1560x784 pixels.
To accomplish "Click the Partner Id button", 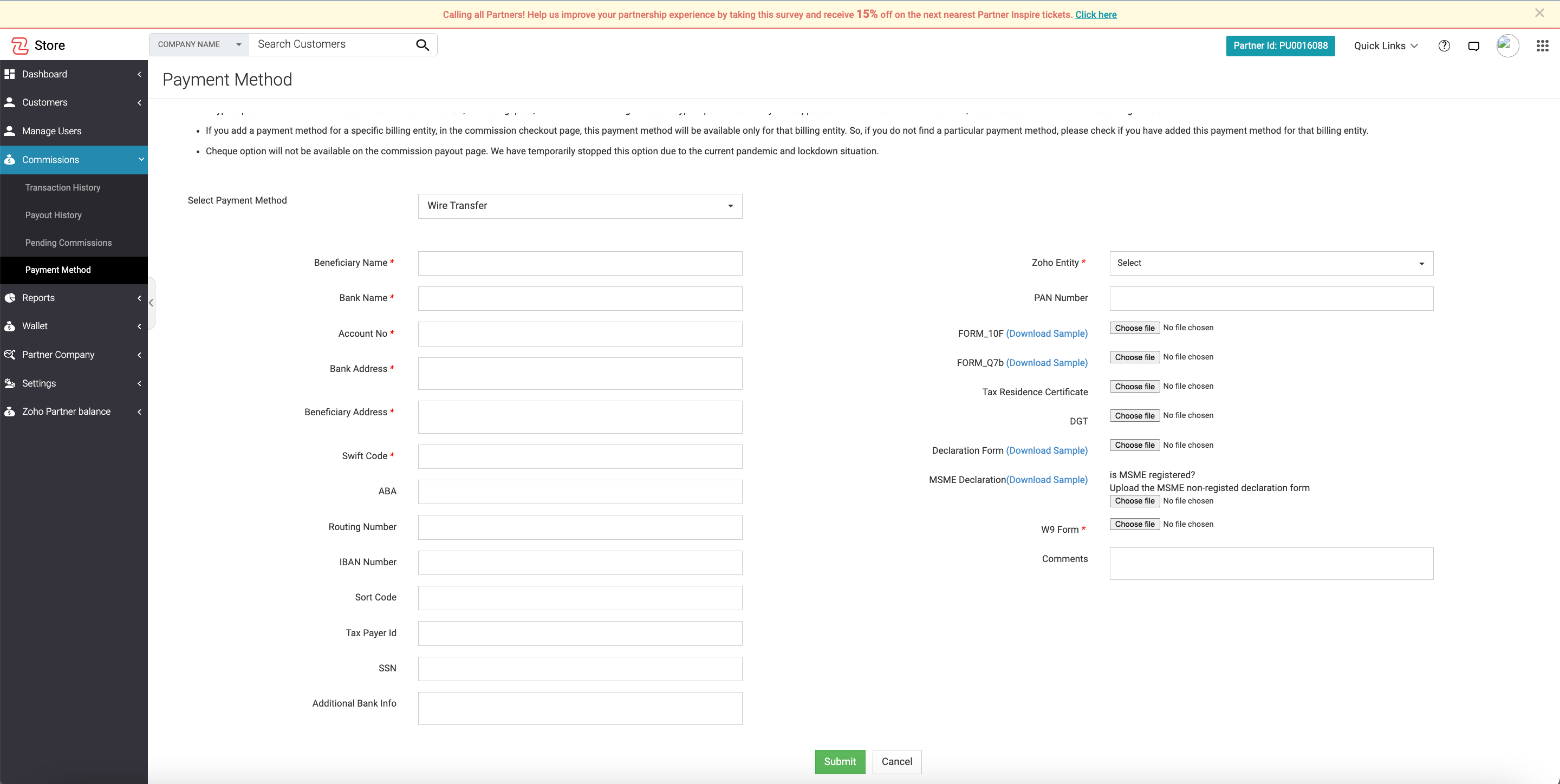I will tap(1280, 46).
